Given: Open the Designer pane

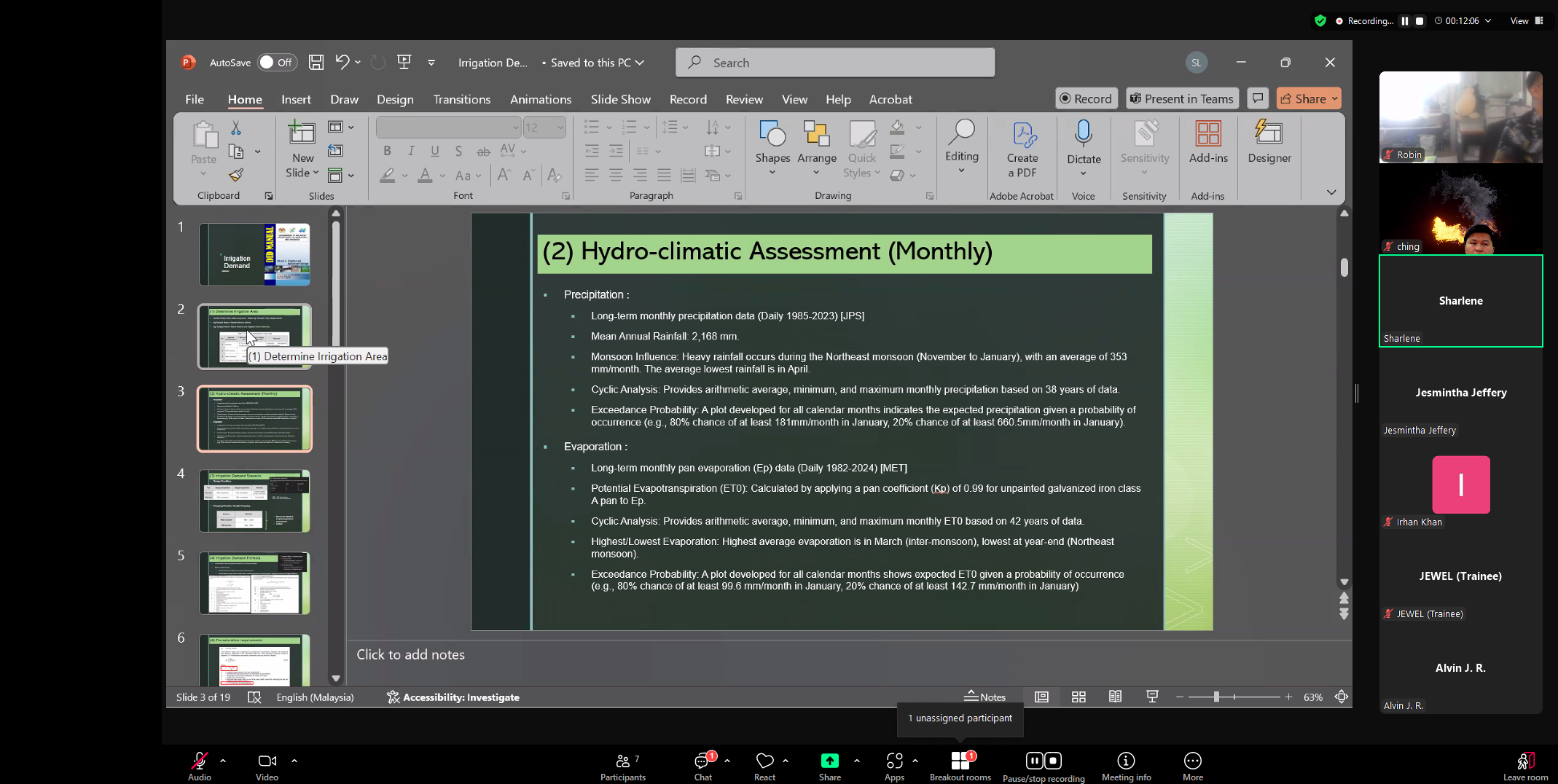Looking at the screenshot, I should coord(1269,142).
